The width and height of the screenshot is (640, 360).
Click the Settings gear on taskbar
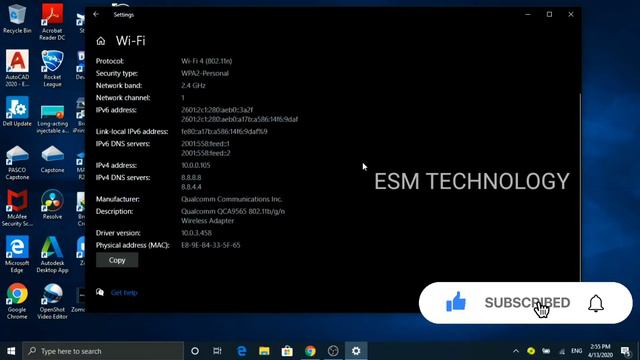tap(356, 351)
